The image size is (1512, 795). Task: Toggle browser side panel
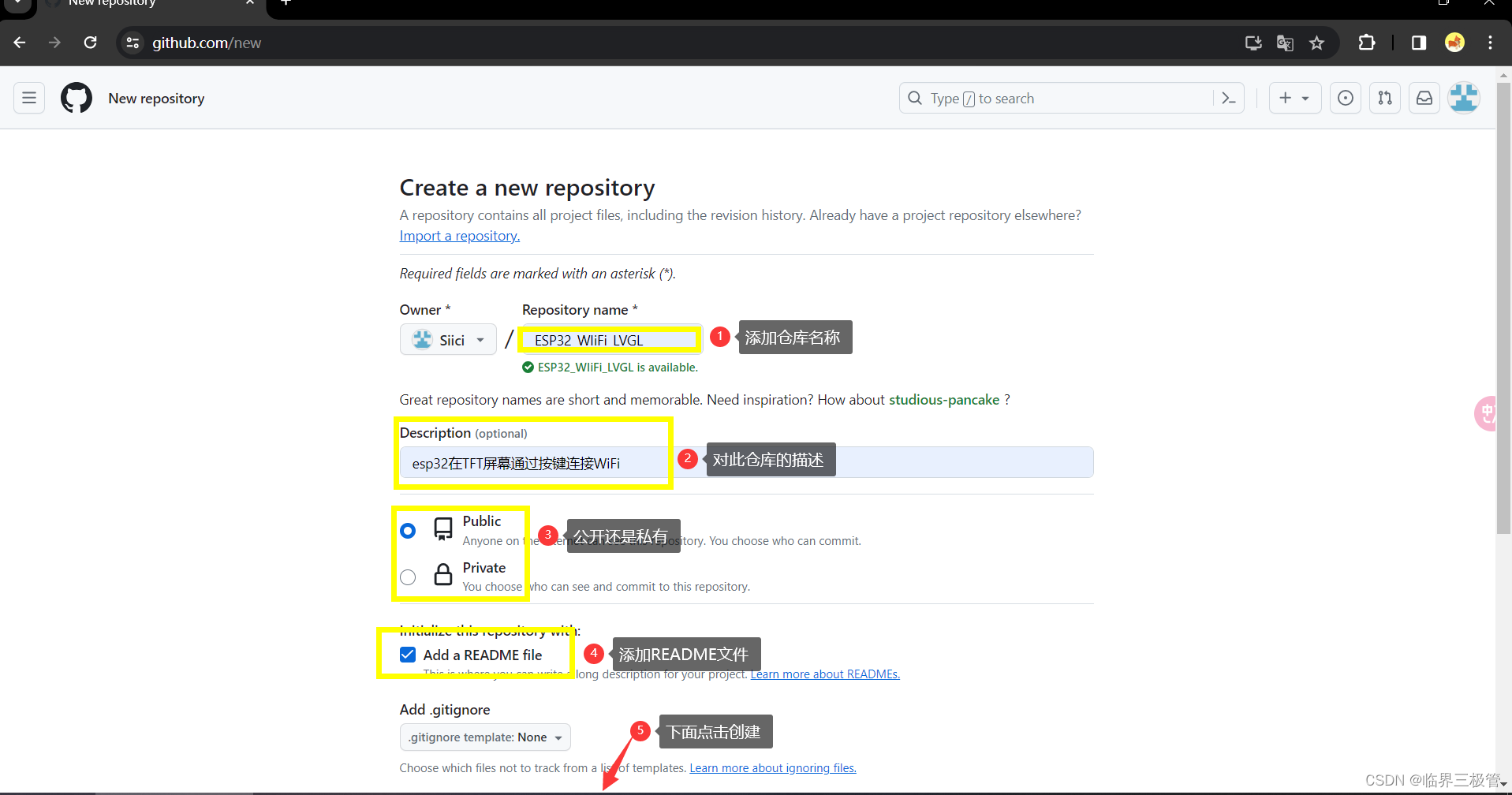(x=1418, y=43)
